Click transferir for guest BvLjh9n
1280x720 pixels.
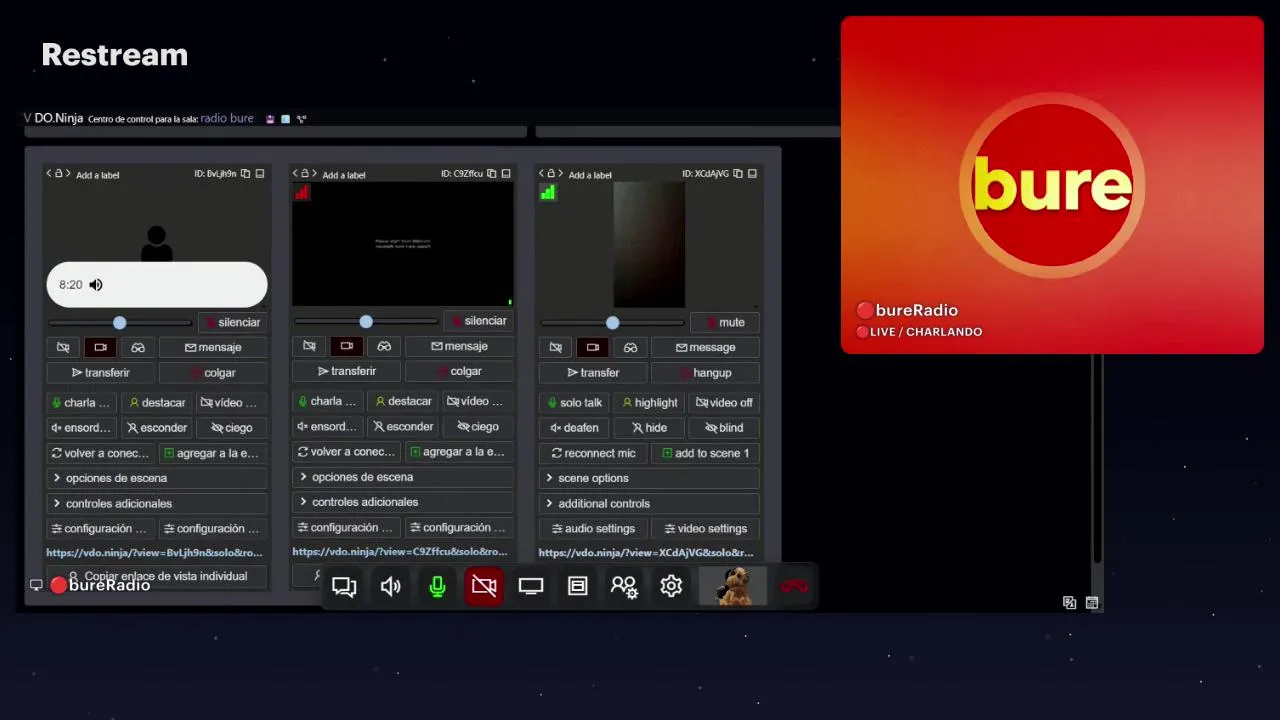pos(101,372)
